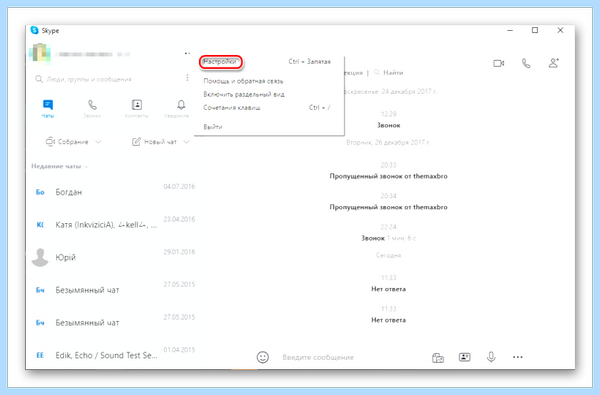Screen dimensions: 600x395
Task: Click the user profile avatar
Action: click(x=39, y=54)
